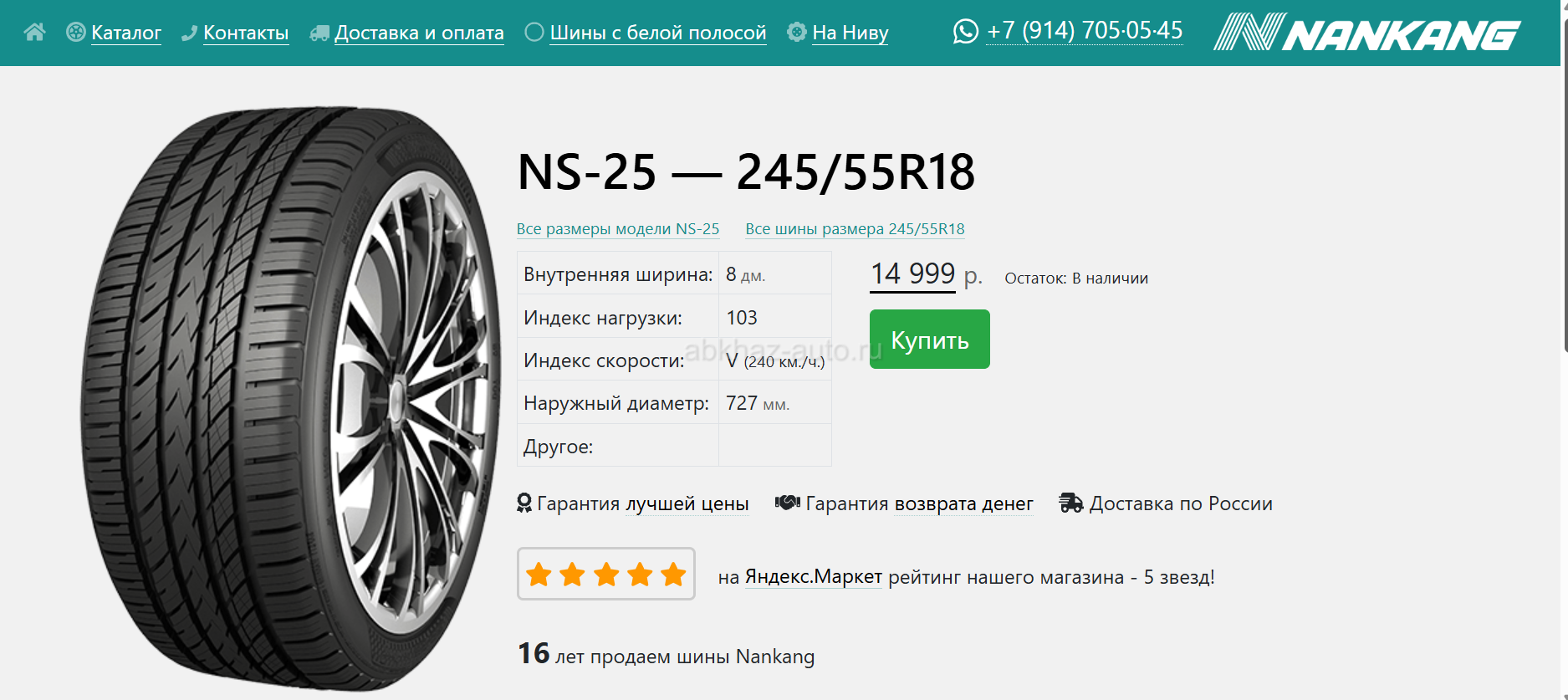Click the five-star rating box
This screenshot has width=1568, height=700.
pos(606,574)
